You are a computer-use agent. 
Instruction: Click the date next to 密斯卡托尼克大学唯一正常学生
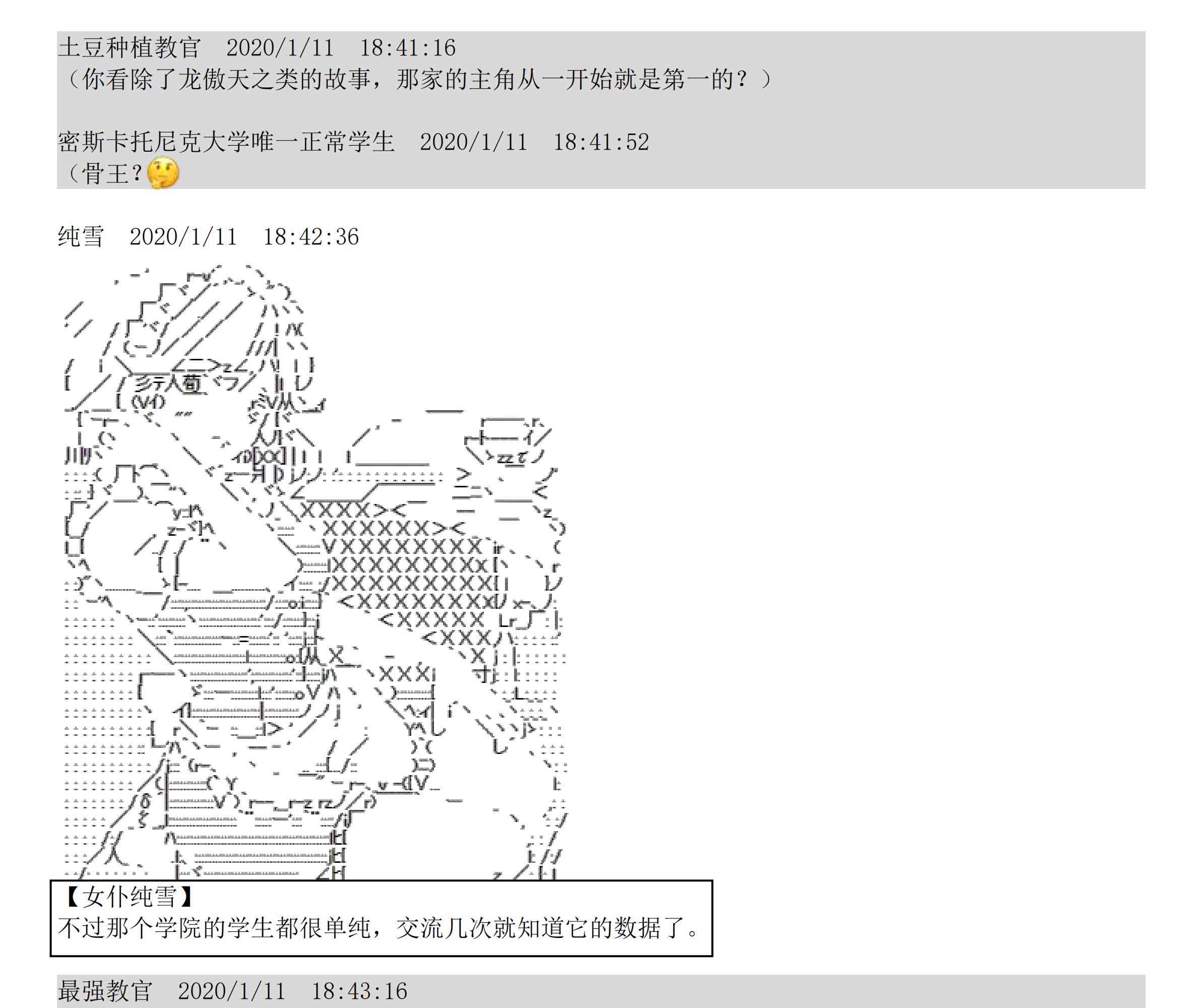[x=474, y=142]
